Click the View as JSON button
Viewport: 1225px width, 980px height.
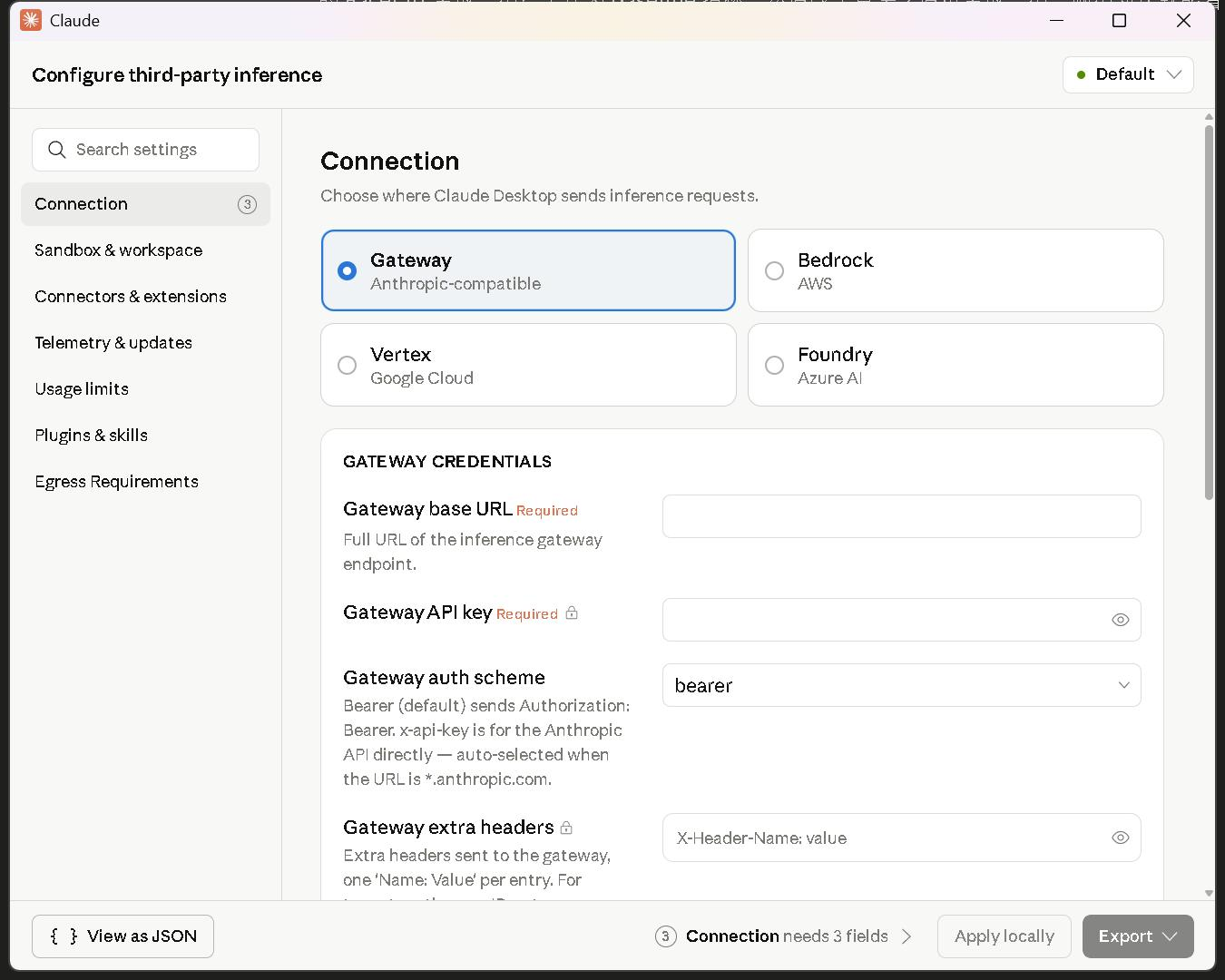[122, 936]
